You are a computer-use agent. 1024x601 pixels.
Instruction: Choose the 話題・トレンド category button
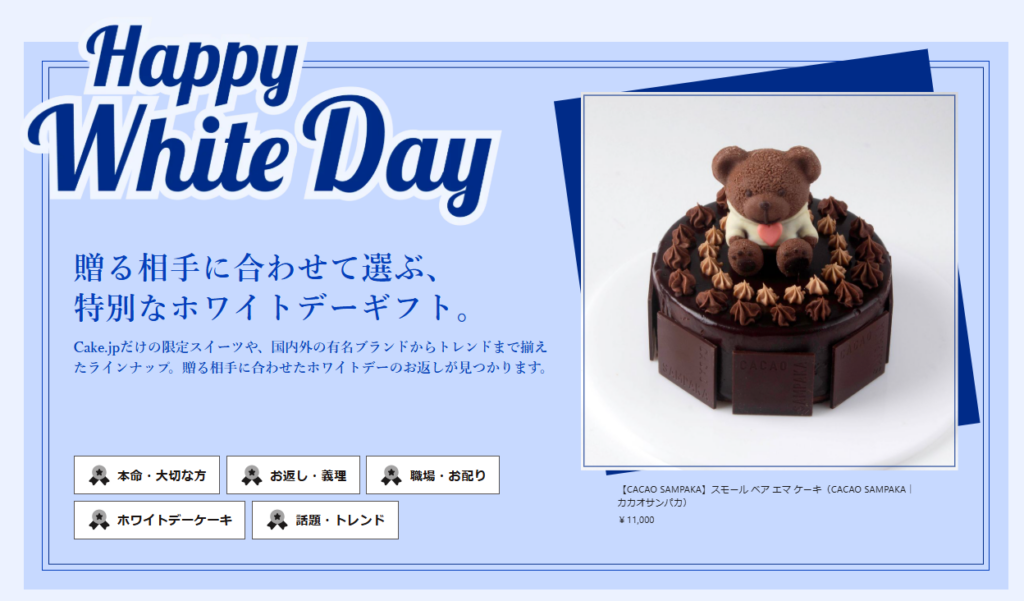325,520
